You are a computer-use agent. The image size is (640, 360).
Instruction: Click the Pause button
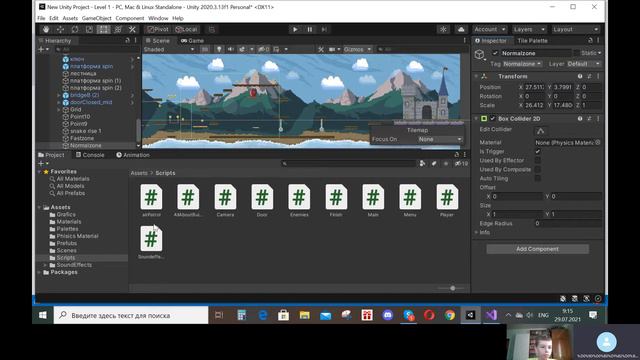310,29
